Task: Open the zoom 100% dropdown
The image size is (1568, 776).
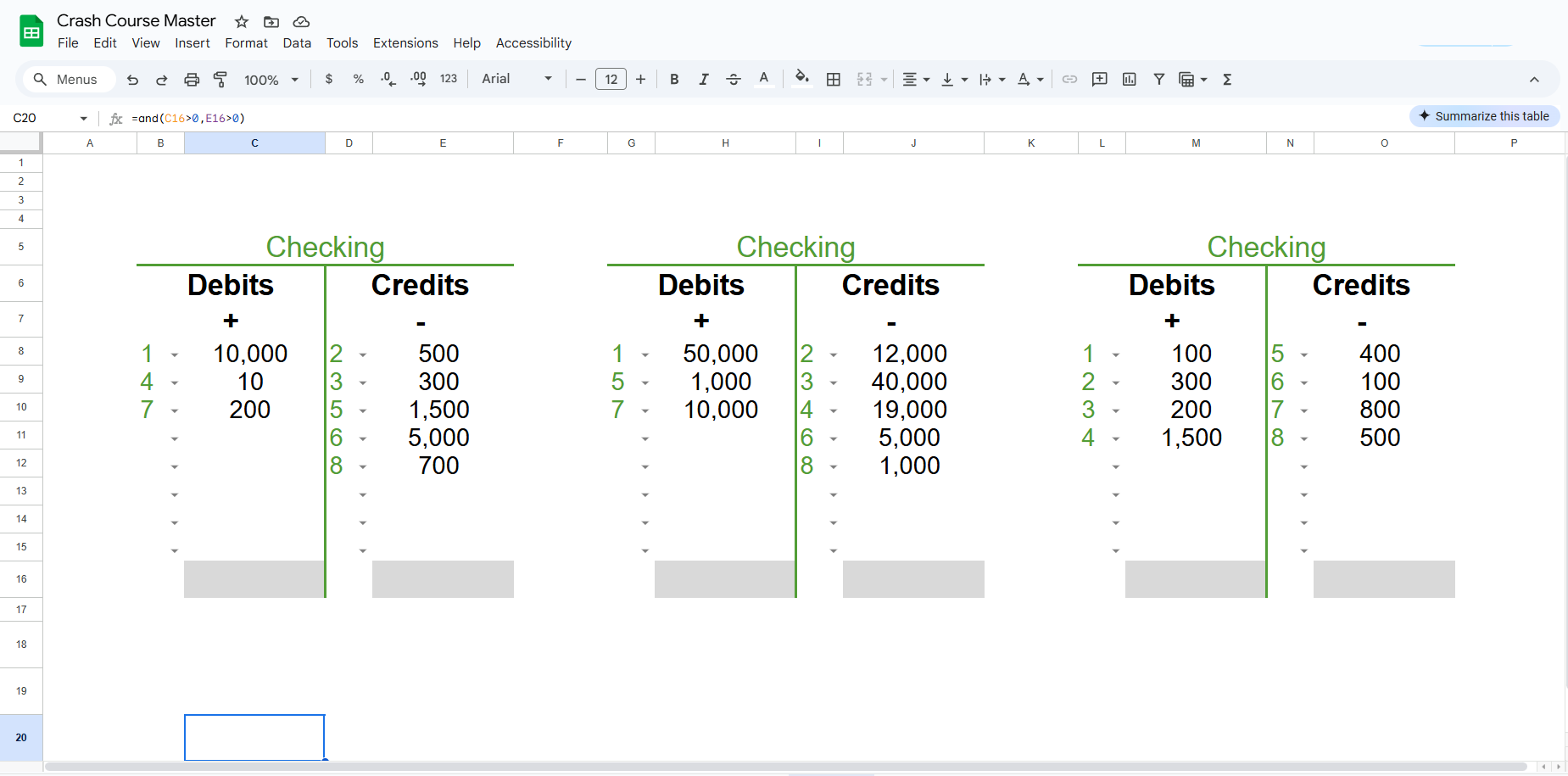Action: [271, 80]
